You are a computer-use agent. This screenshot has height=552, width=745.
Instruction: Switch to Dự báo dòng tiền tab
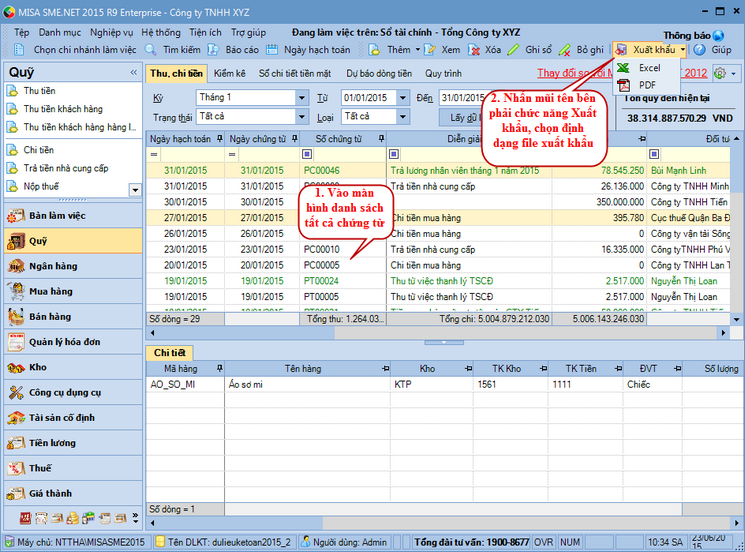point(379,73)
